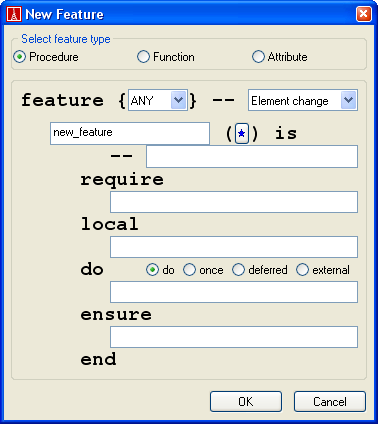Dismiss dialog with Cancel button

click(330, 402)
